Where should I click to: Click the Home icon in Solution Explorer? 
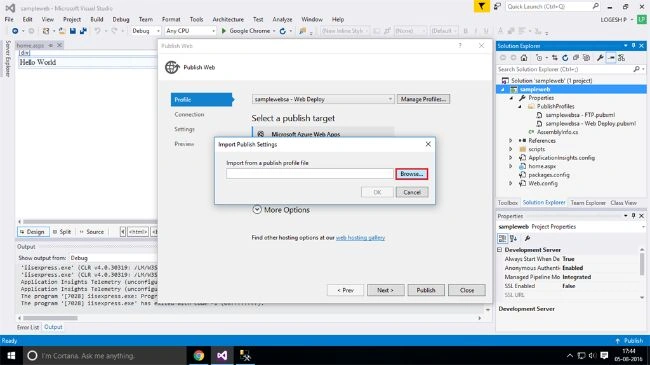pyautogui.click(x=524, y=58)
